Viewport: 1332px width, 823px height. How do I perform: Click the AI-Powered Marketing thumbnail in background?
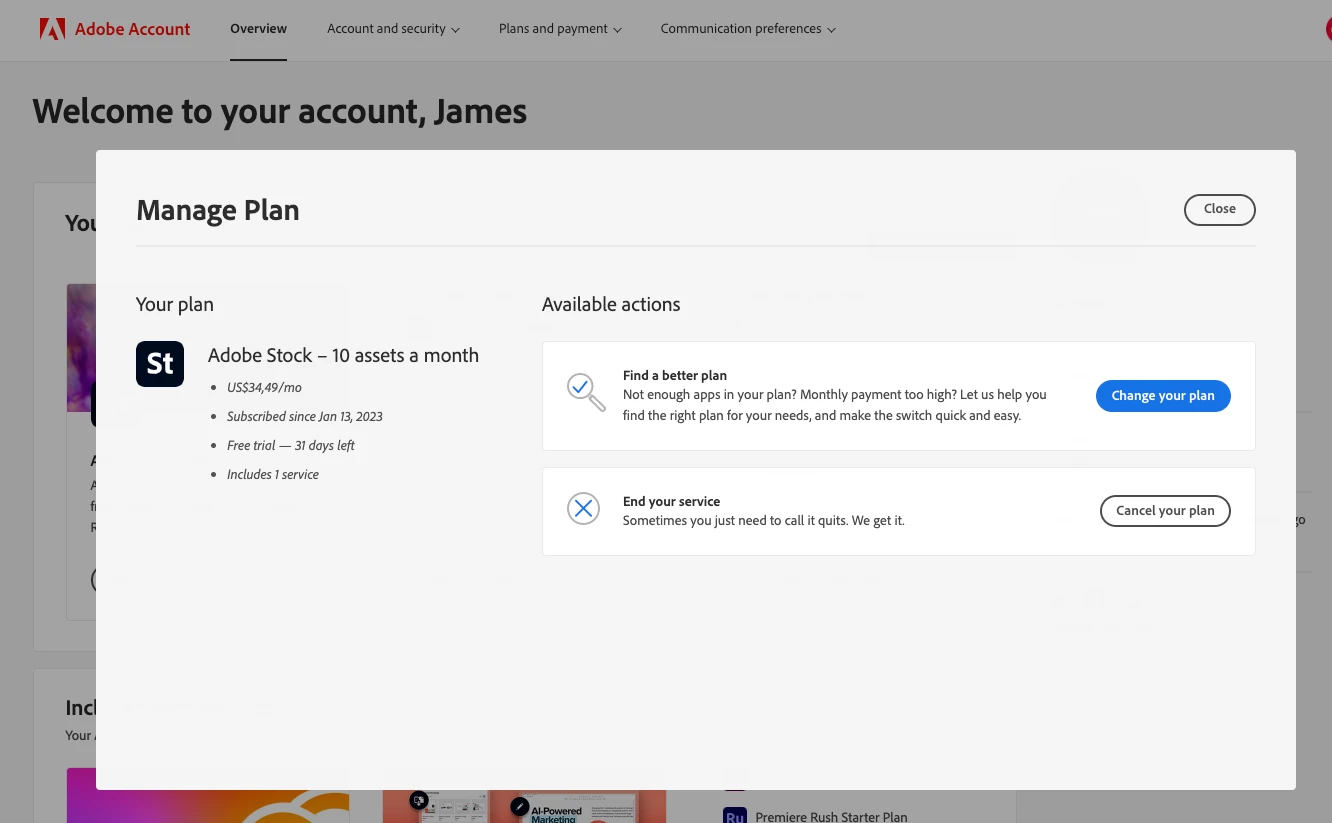524,807
